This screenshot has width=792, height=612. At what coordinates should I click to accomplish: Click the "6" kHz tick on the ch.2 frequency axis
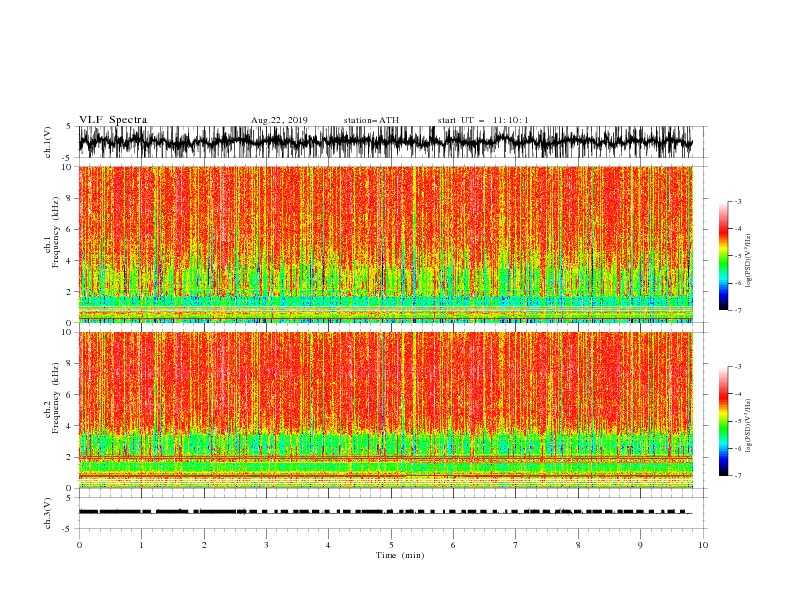71,395
